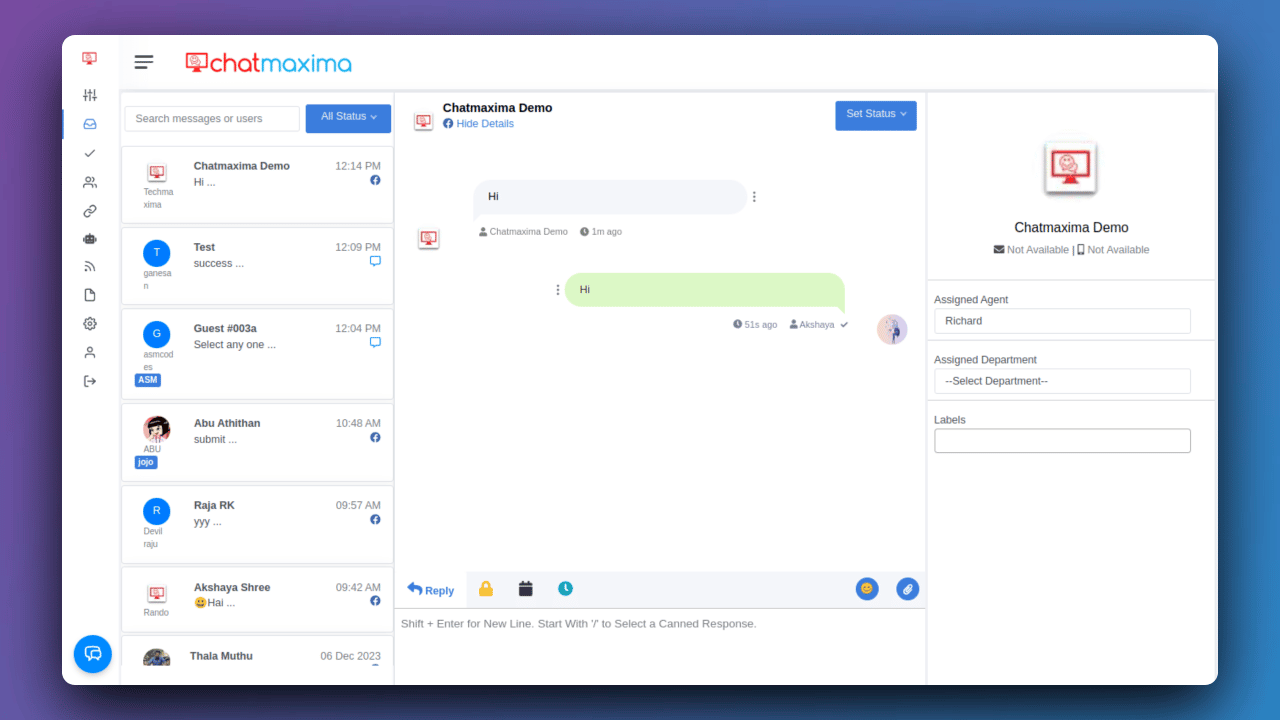Expand the All Status dropdown
The height and width of the screenshot is (720, 1280).
348,118
